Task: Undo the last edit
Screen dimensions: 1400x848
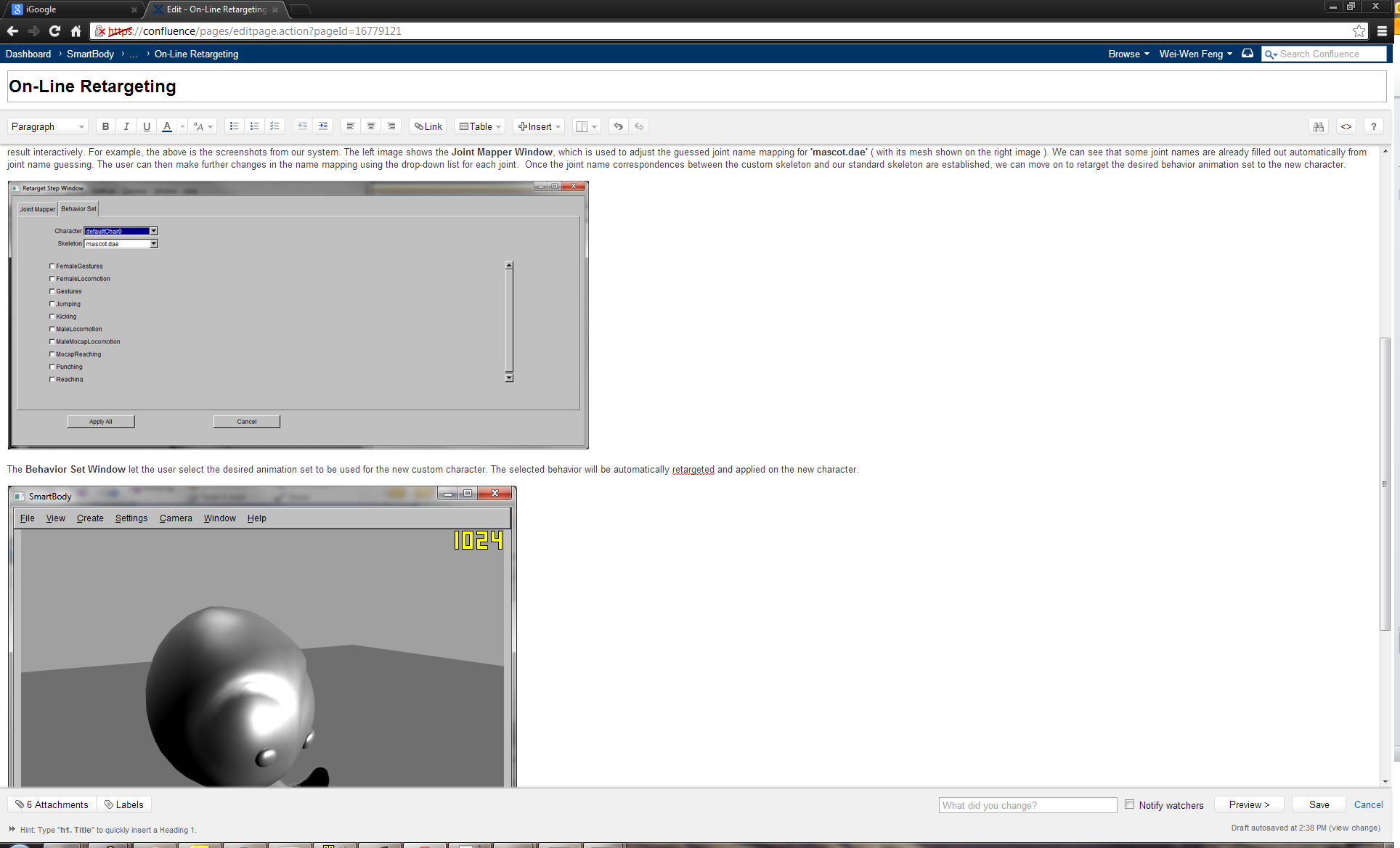Action: 619,126
